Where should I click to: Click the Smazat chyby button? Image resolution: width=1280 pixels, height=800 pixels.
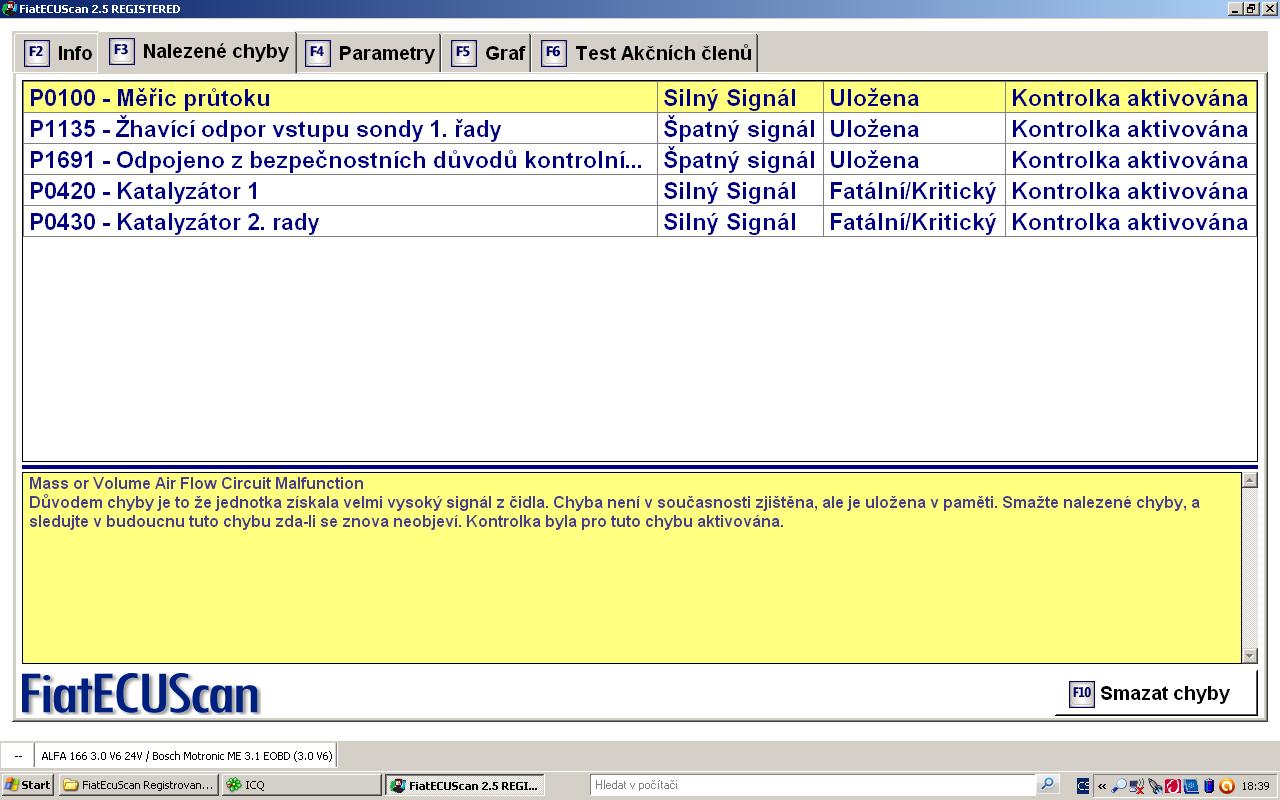coord(1154,694)
